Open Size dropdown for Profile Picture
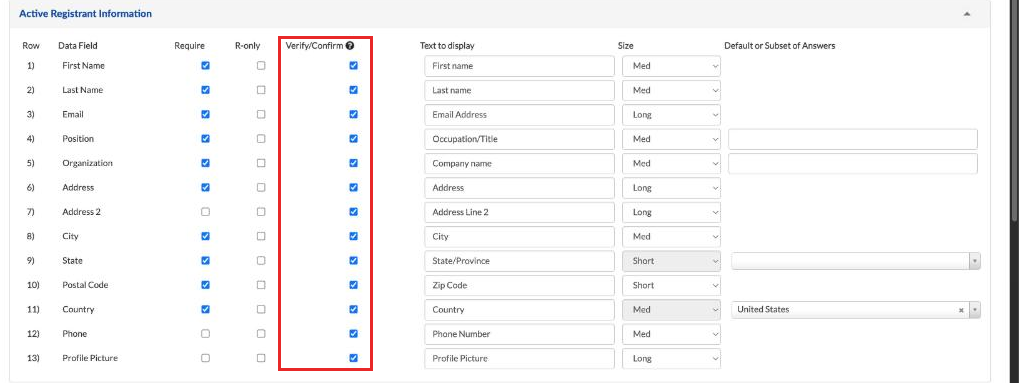This screenshot has height=383, width=1019. [x=671, y=359]
